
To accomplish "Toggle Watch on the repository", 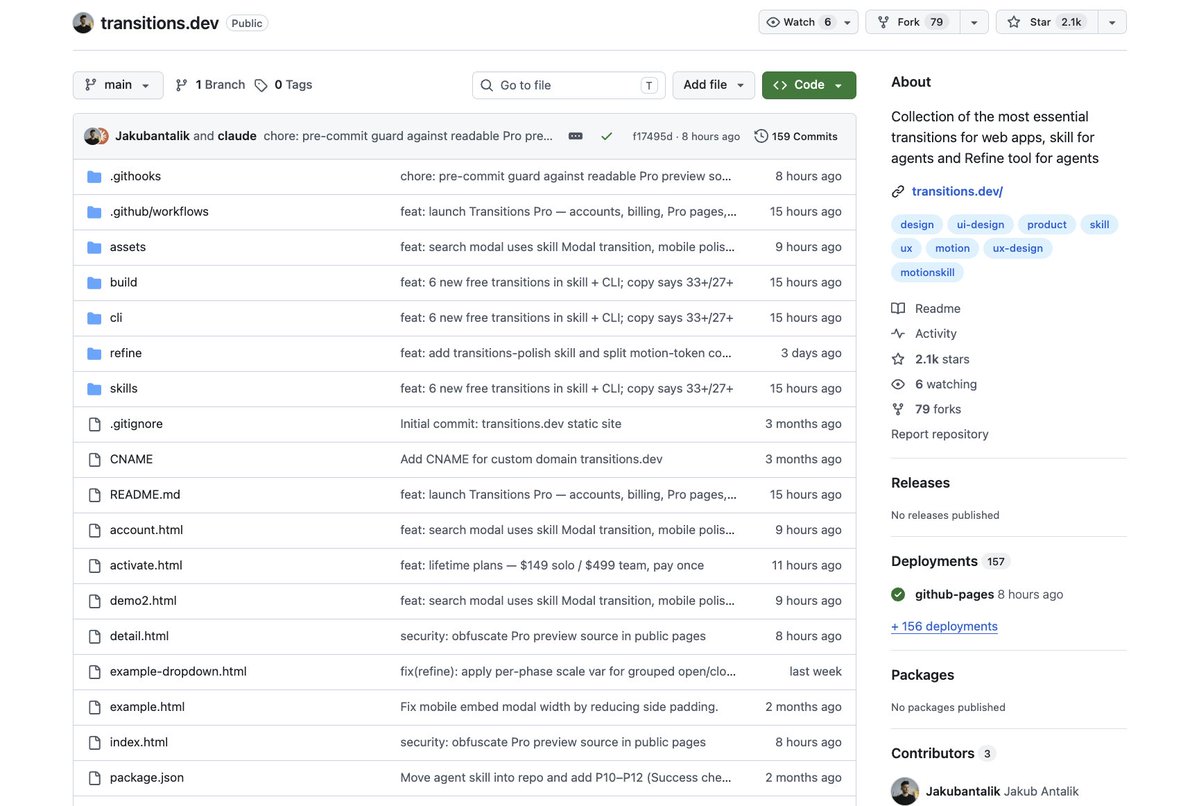I will coord(799,22).
